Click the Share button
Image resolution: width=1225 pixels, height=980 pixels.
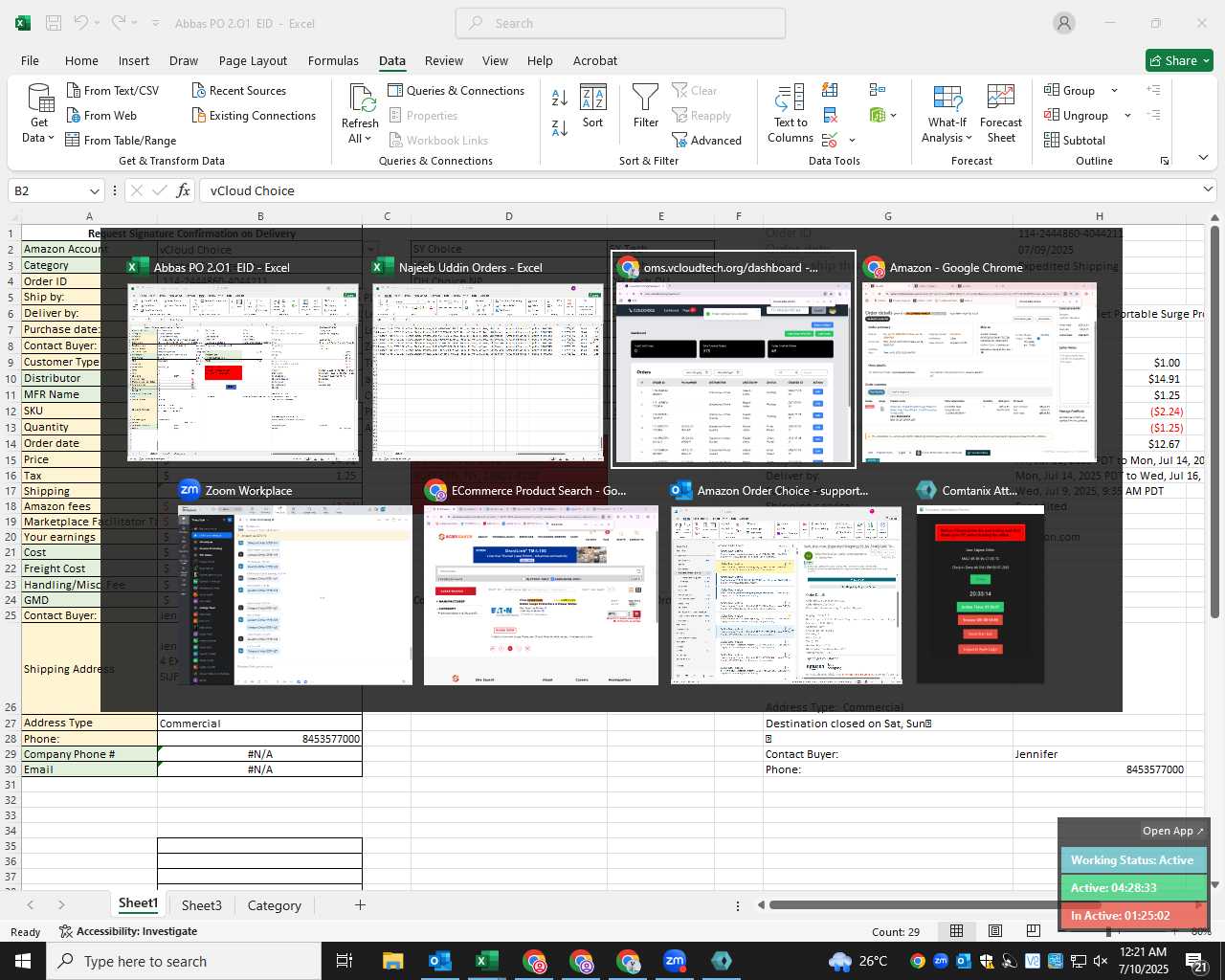click(x=1179, y=60)
